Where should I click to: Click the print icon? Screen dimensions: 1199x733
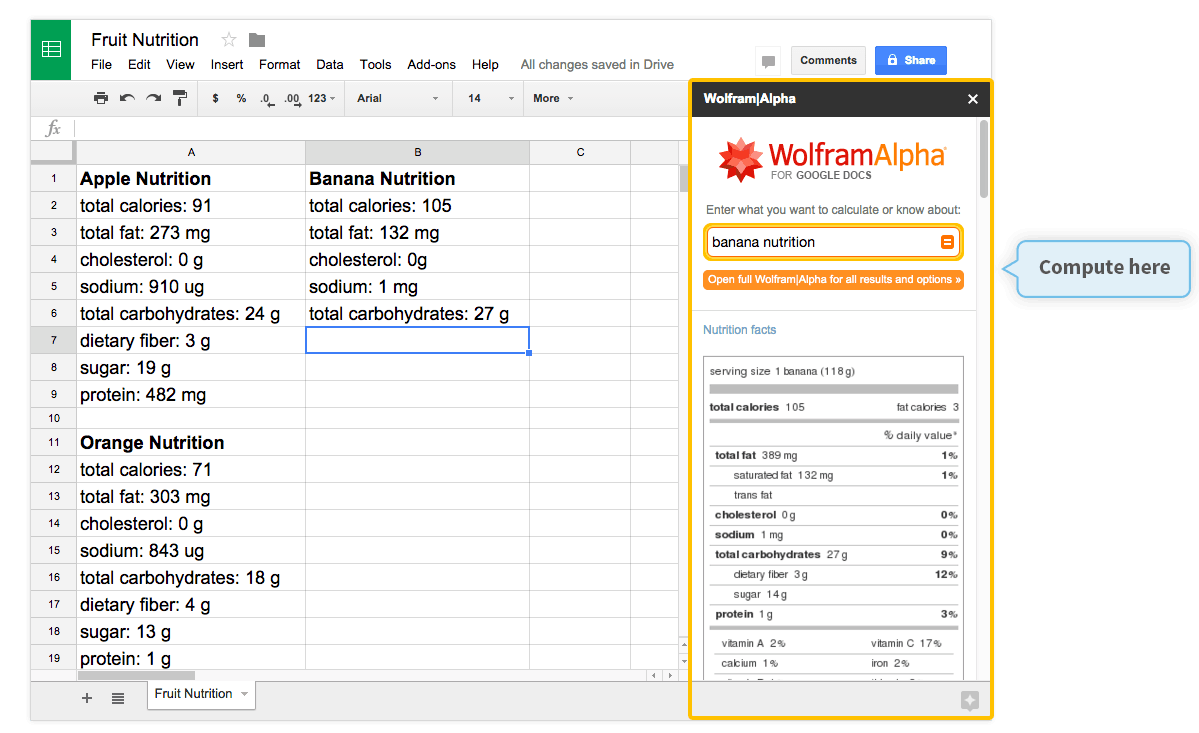101,98
